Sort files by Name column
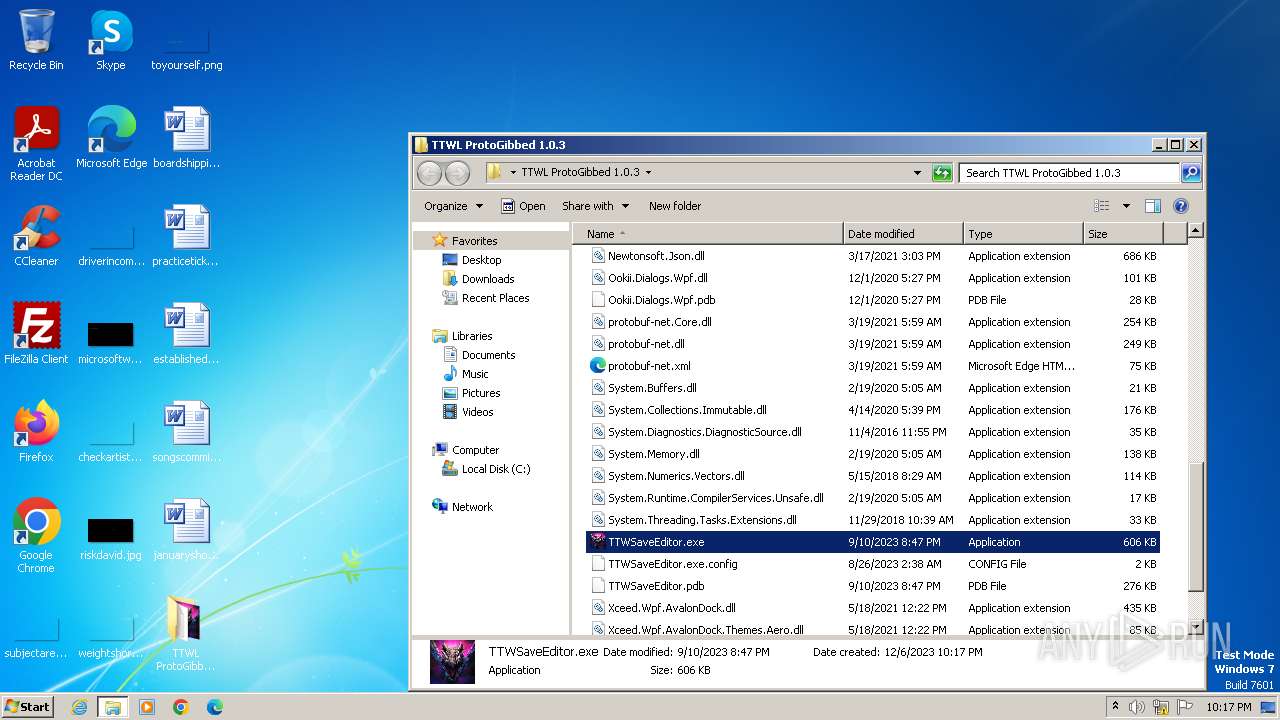Screen dimensions: 1280x720 coord(708,234)
